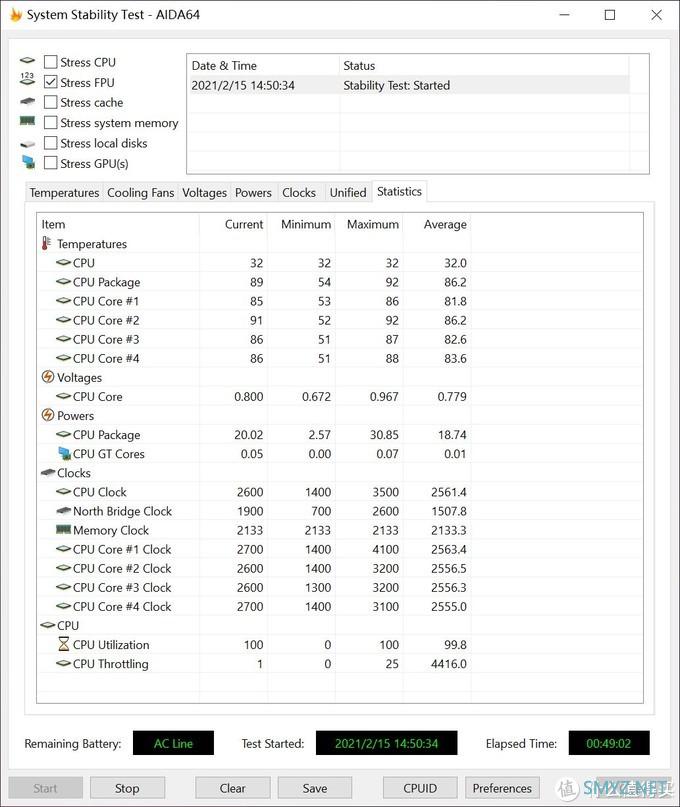Click the Stop button
This screenshot has height=807, width=680.
[127, 788]
